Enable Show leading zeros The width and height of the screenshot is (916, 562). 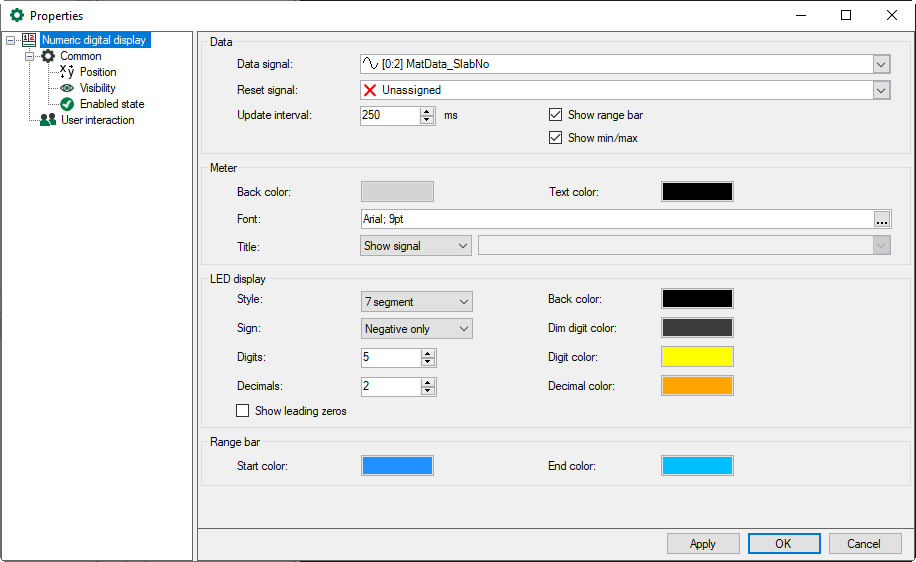242,410
